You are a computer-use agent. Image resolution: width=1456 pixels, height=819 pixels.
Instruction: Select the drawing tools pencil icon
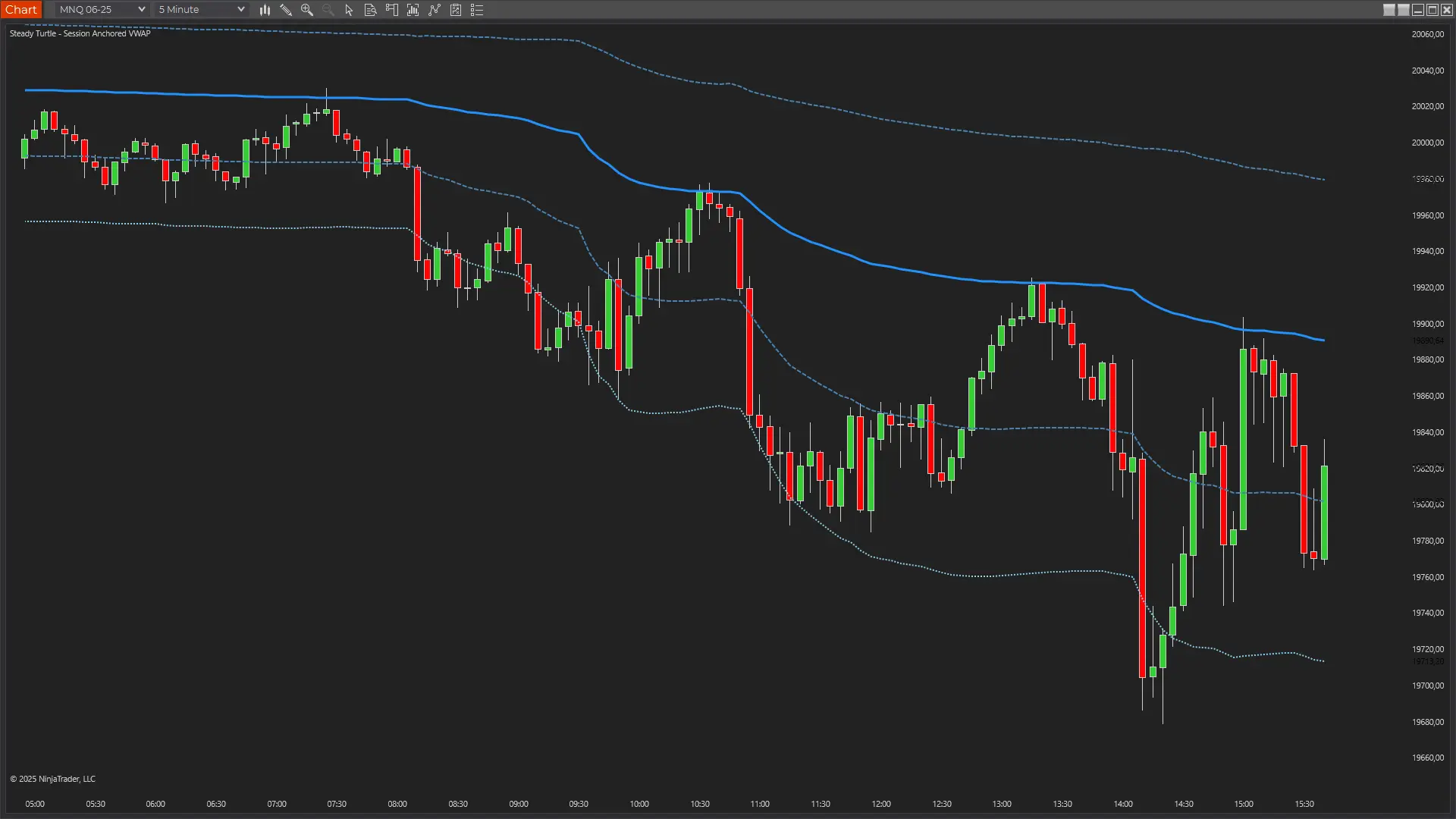[x=286, y=10]
